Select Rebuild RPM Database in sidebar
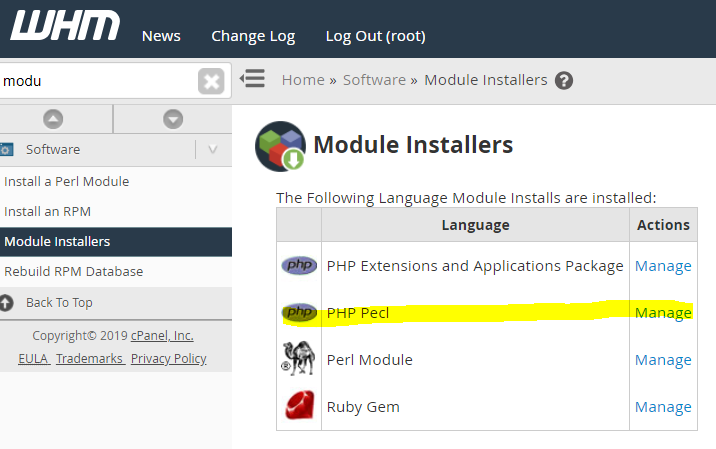This screenshot has height=449, width=716. pos(74,271)
